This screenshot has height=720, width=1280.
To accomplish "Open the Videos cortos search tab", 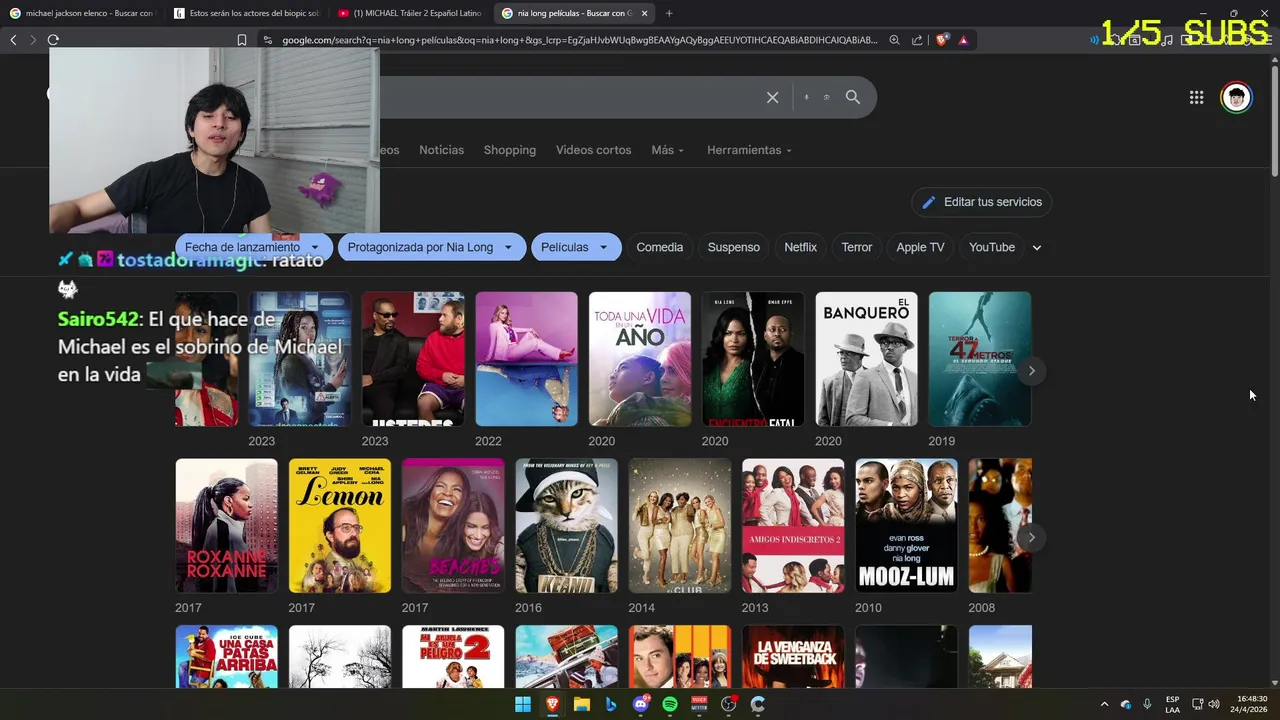I will [x=593, y=150].
